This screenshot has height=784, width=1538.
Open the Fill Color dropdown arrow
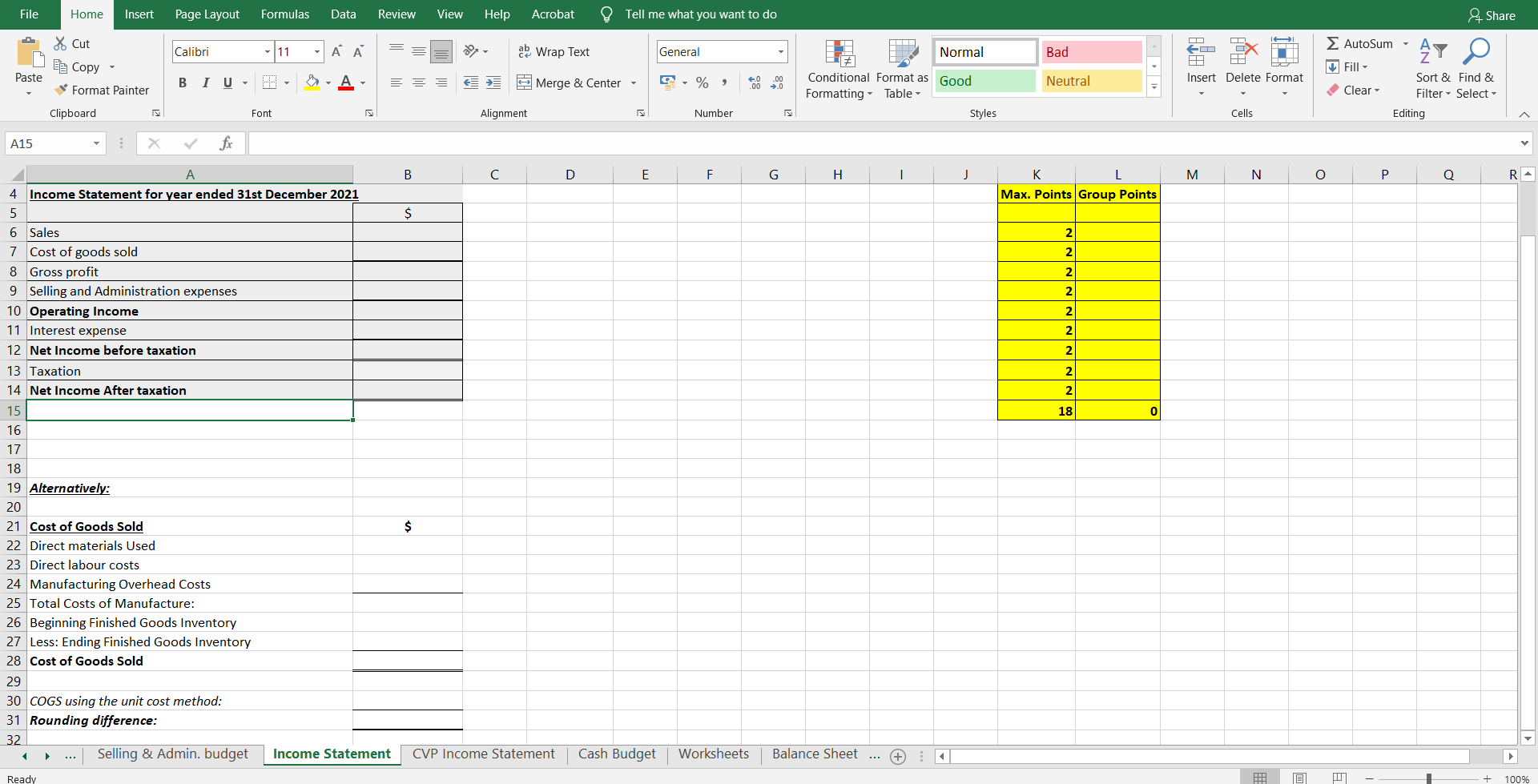[x=327, y=82]
